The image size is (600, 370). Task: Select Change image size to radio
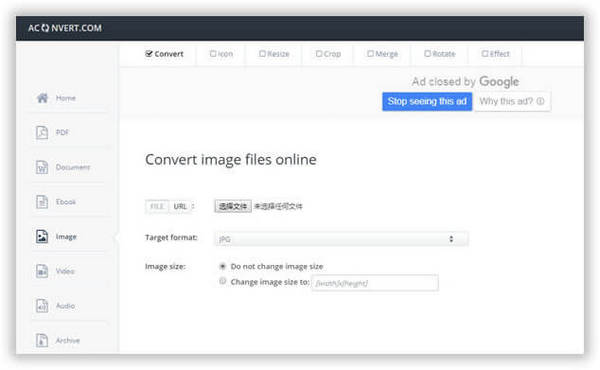[x=222, y=281]
